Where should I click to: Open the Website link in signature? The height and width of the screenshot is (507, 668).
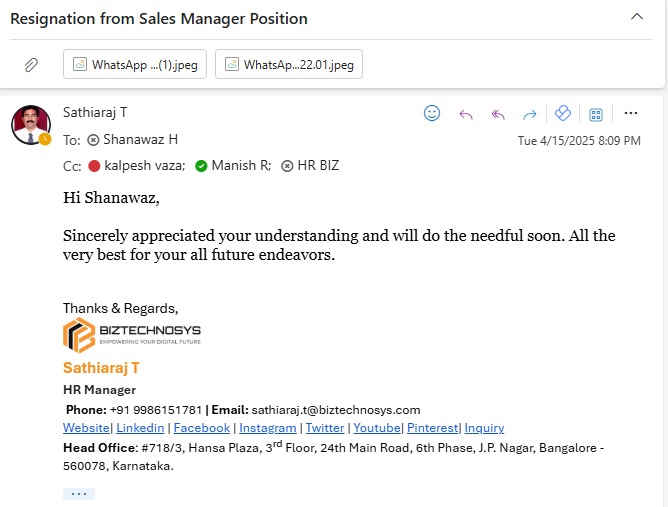86,427
